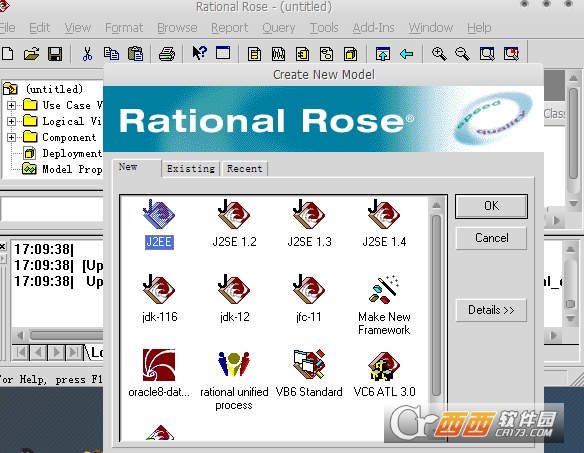Select the J2SE 1.3 framework icon
Viewport: 584px width, 453px height.
[309, 215]
